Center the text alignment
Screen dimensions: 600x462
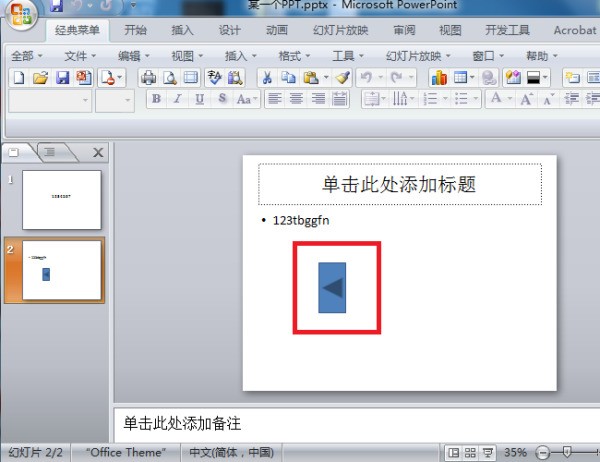(296, 99)
